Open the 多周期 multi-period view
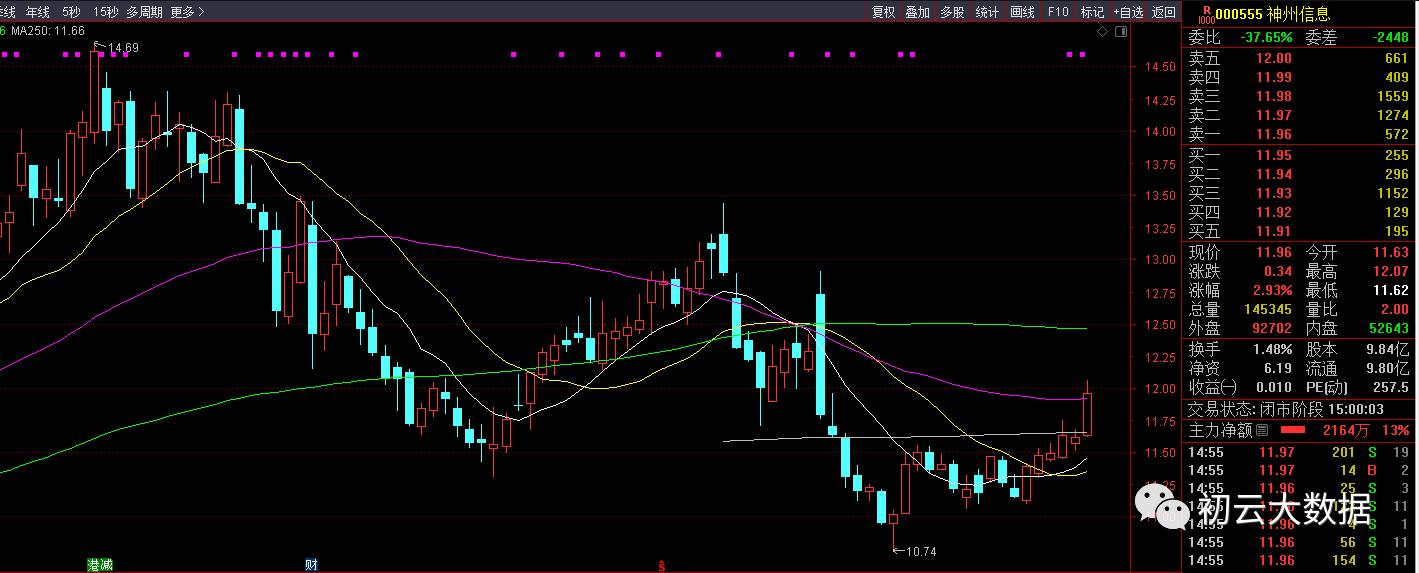The height and width of the screenshot is (573, 1419). tap(144, 12)
